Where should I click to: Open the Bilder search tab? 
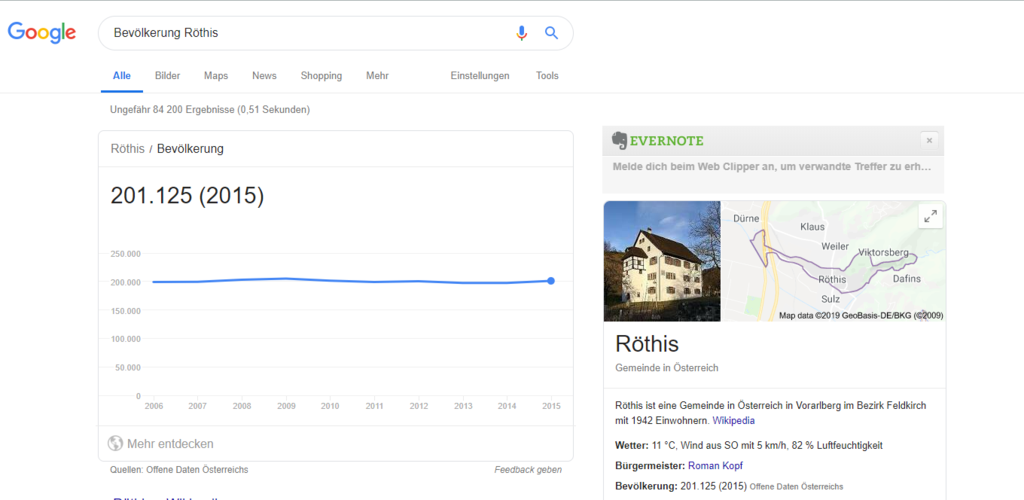[167, 76]
